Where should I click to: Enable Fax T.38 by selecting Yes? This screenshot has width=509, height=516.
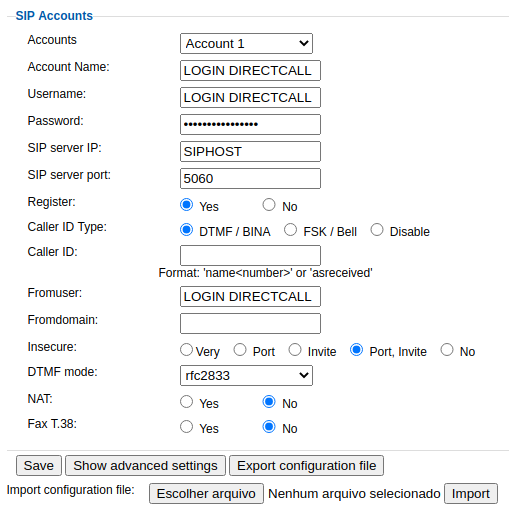[186, 427]
